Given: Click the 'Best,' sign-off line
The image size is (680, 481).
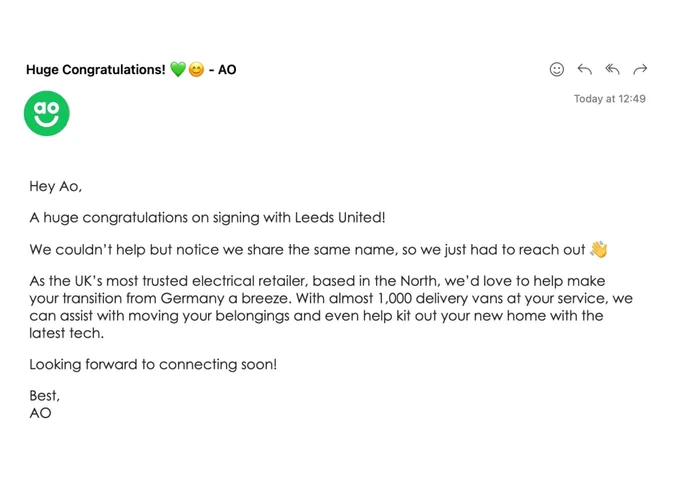Looking at the screenshot, I should point(44,396).
